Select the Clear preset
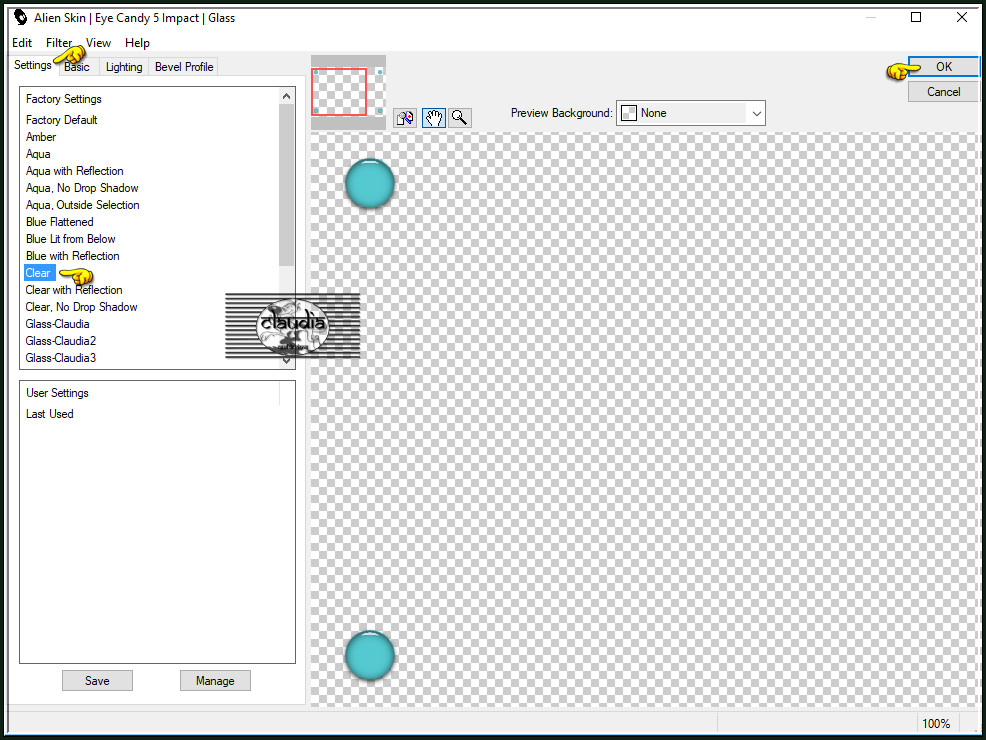 click(x=39, y=273)
